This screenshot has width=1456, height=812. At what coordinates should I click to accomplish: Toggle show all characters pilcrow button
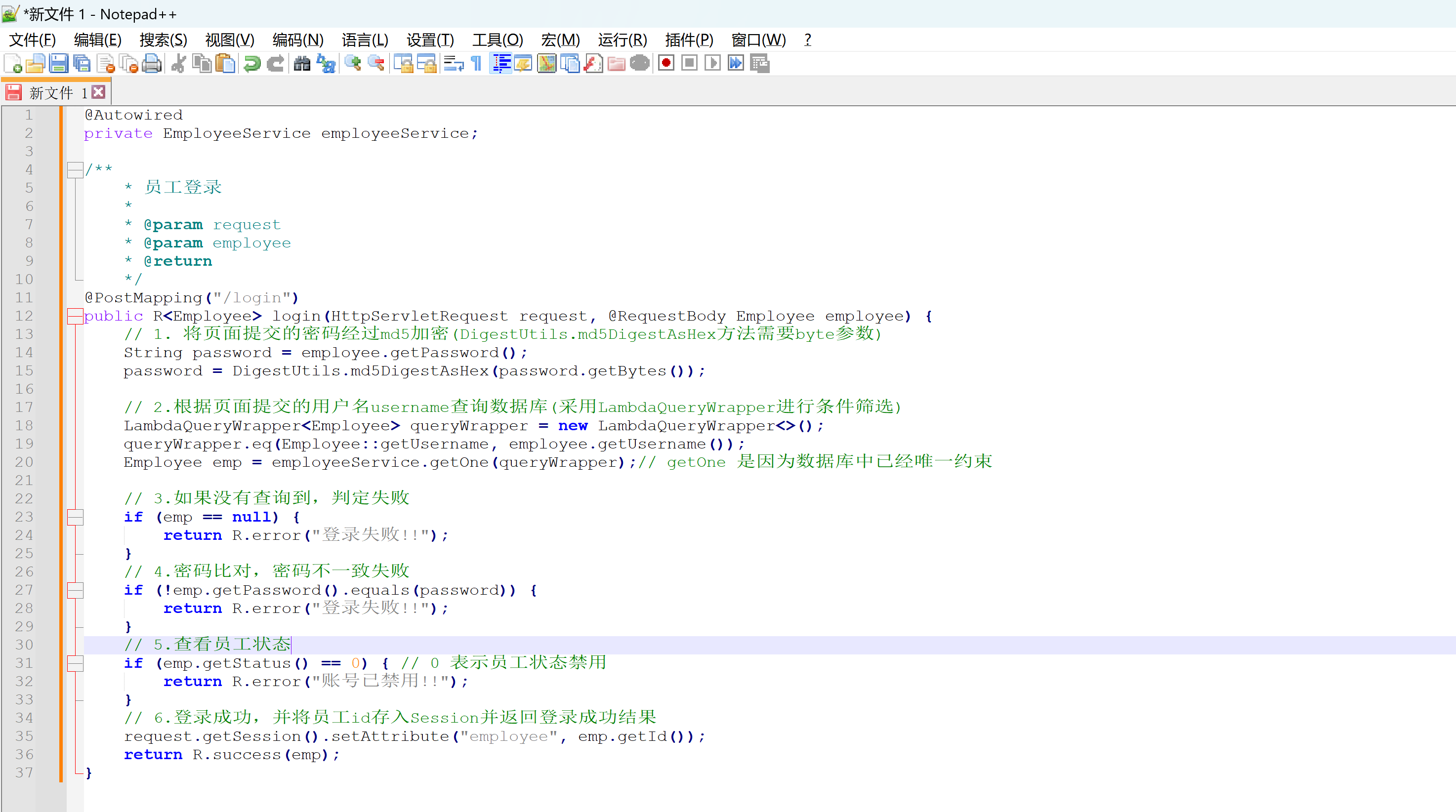(476, 63)
